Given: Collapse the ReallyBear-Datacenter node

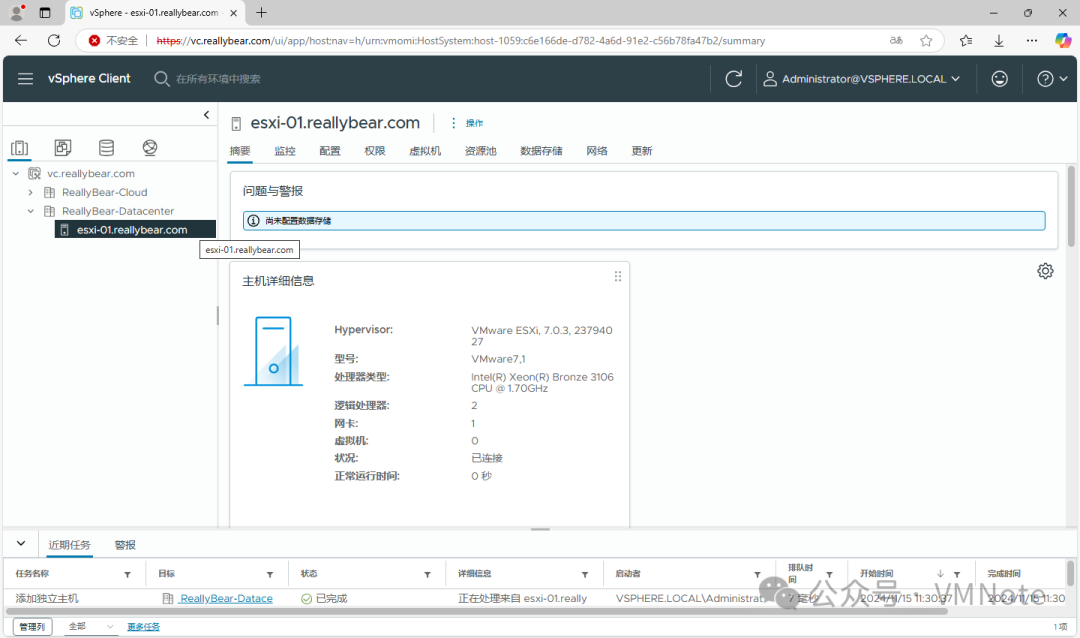Looking at the screenshot, I should click(30, 211).
